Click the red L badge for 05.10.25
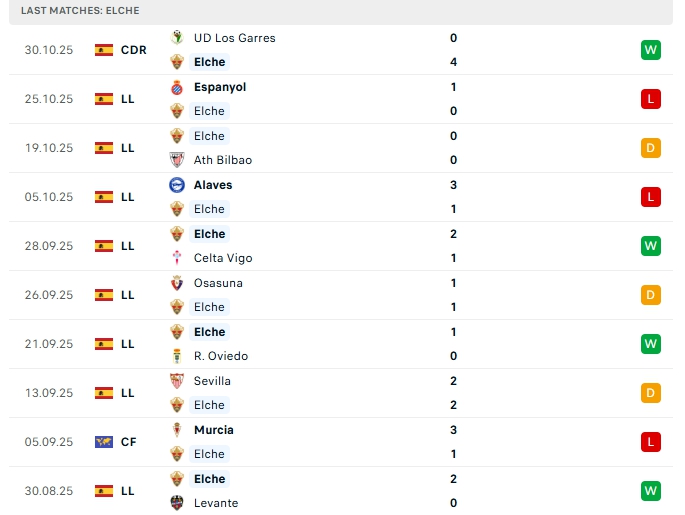Screen dimensions: 685x515 pos(651,197)
